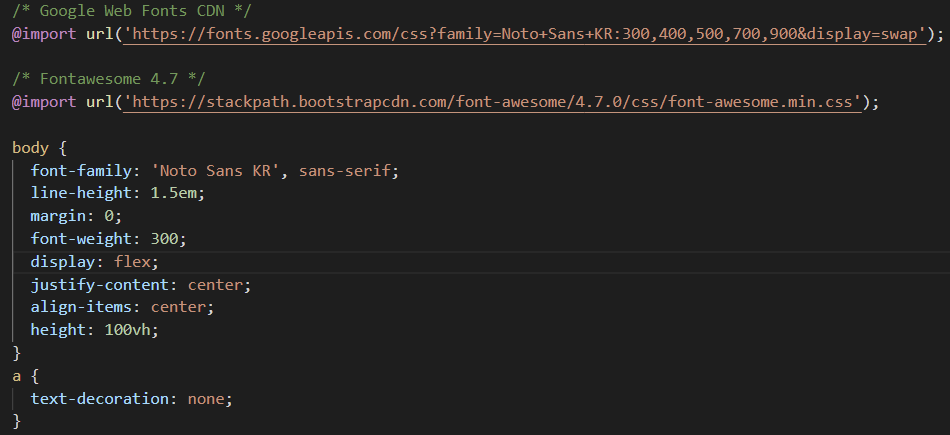This screenshot has width=950, height=435.
Task: Click the 100vh value
Action: pos(127,330)
